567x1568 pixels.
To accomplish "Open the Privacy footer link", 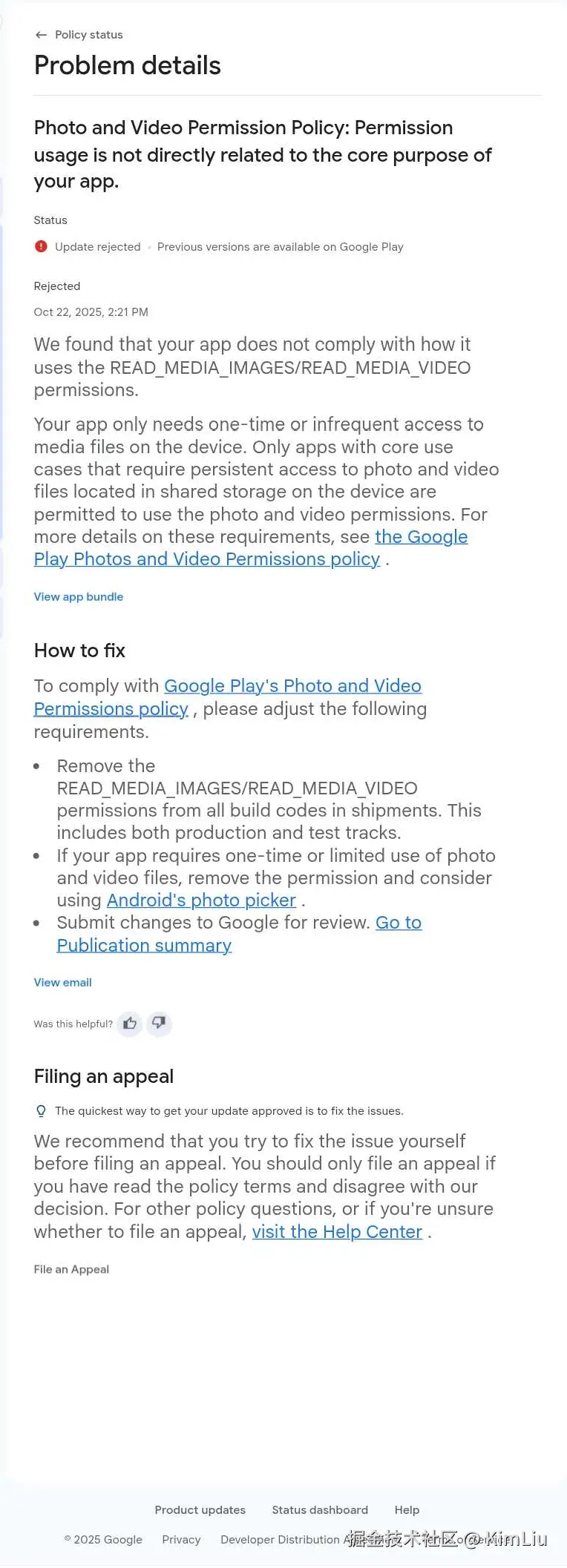I will [x=181, y=1539].
